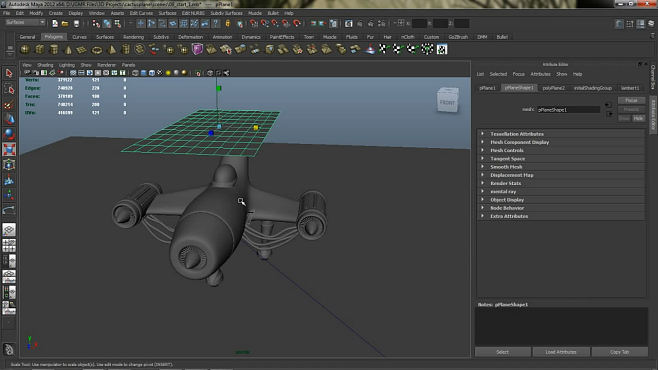This screenshot has height=370, width=658.
Task: Click the help question mark toolbar icon
Action: (x=215, y=23)
